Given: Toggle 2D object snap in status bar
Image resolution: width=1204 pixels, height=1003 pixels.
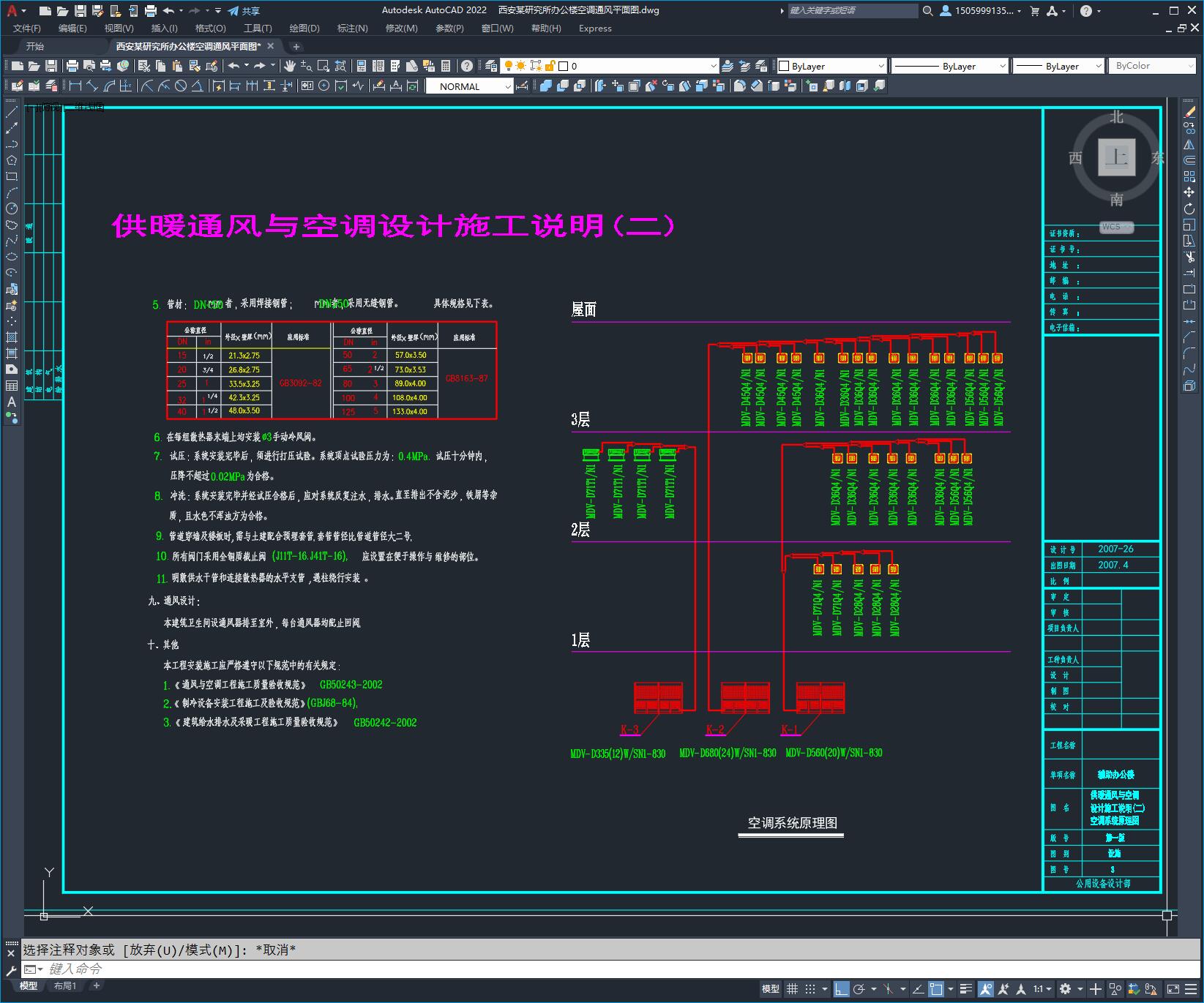Looking at the screenshot, I should [936, 989].
